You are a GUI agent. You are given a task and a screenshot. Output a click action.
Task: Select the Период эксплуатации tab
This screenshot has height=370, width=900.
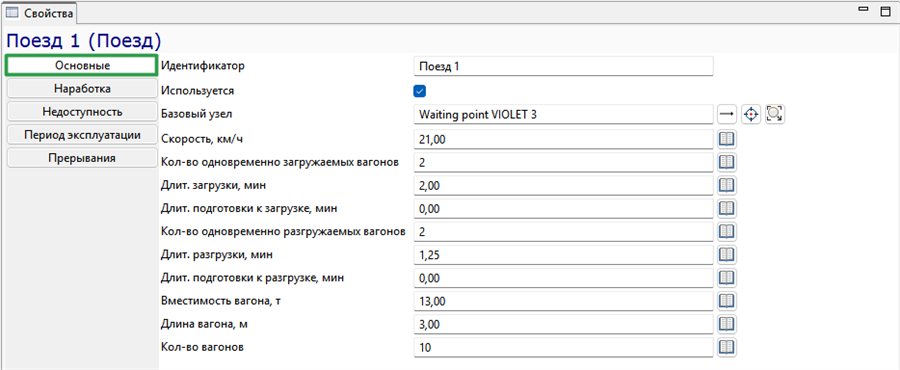tap(82, 135)
